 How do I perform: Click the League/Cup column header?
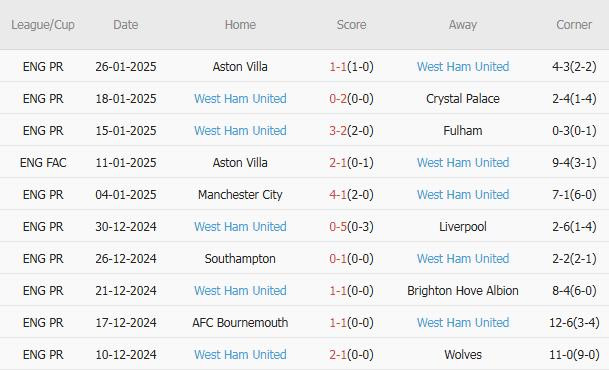43,24
